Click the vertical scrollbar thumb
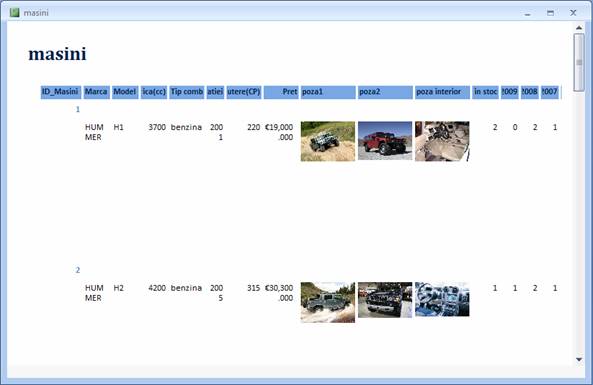Image resolution: width=593 pixels, height=385 pixels. click(x=579, y=62)
